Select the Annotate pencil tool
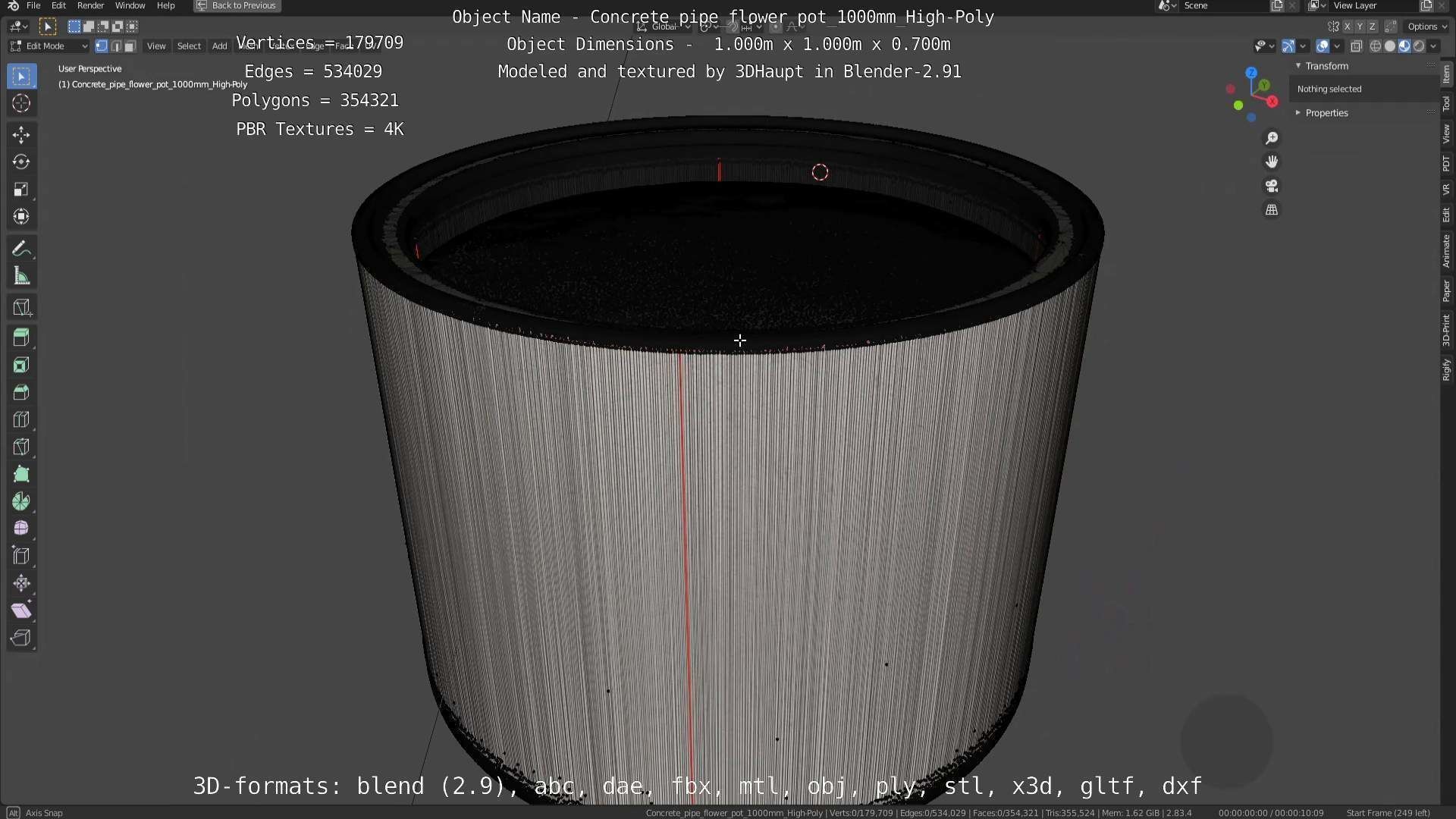The image size is (1456, 819). (21, 249)
